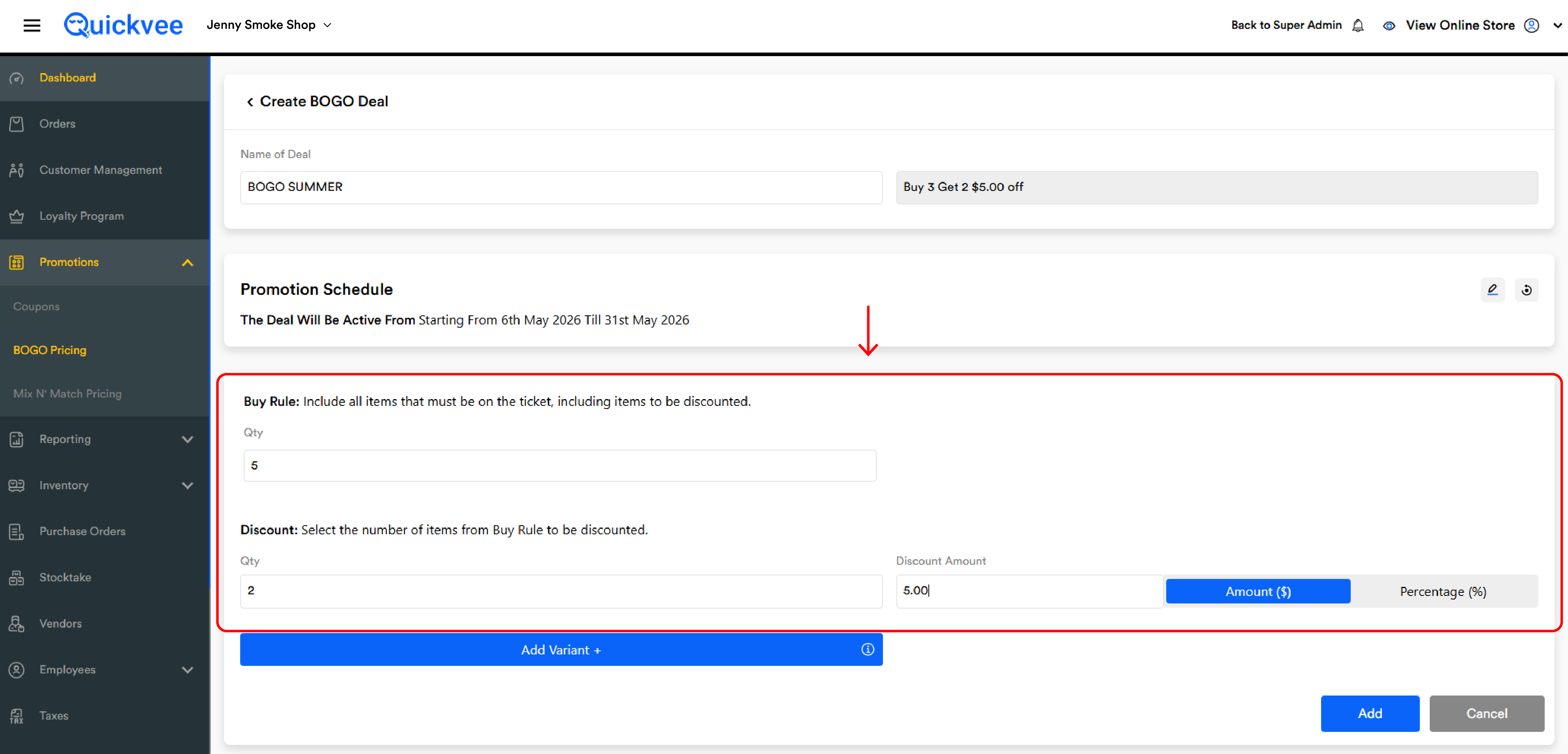Click the Buy Rule Qty input field
This screenshot has height=754, width=1568.
tap(559, 465)
